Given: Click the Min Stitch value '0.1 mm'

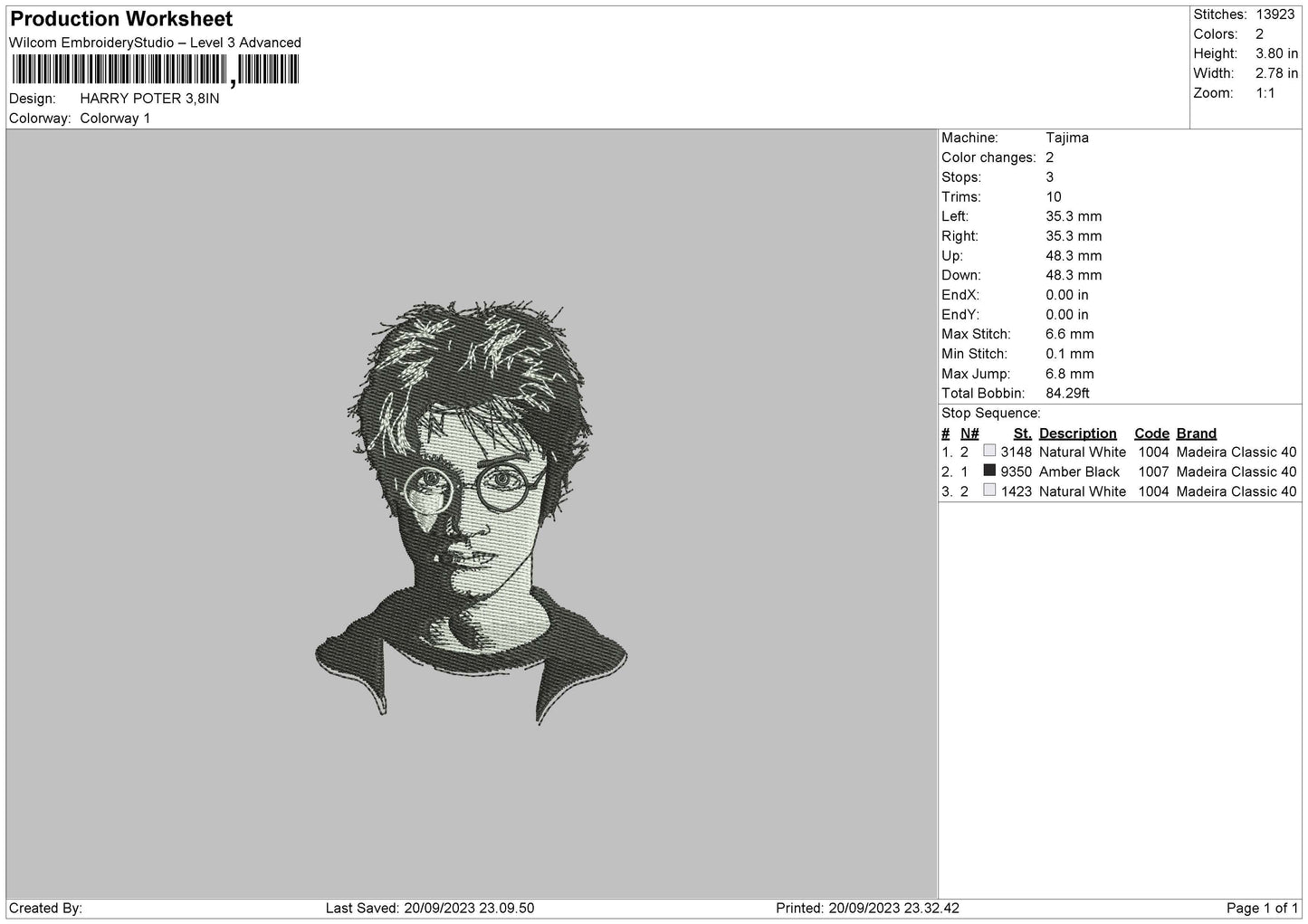Looking at the screenshot, I should pos(1070,354).
